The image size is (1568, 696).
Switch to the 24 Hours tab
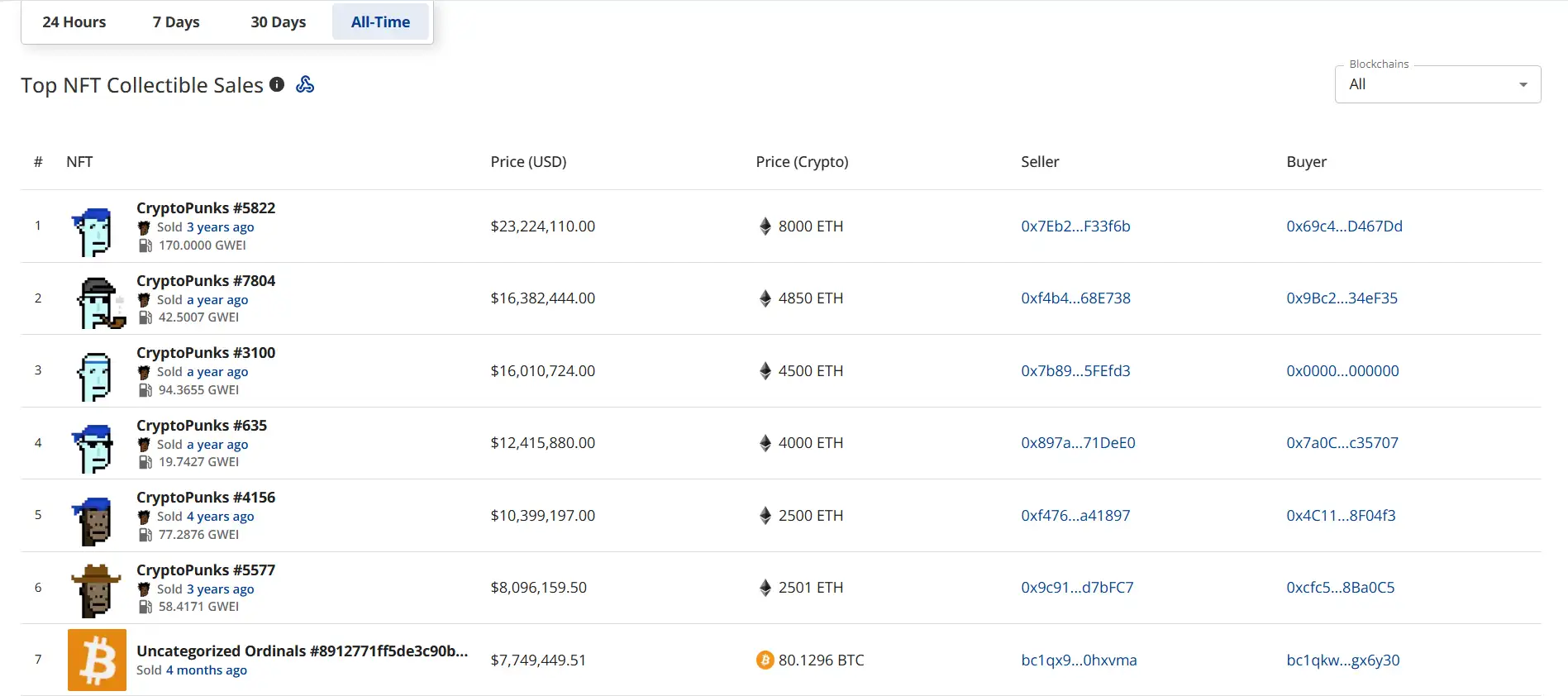[74, 22]
